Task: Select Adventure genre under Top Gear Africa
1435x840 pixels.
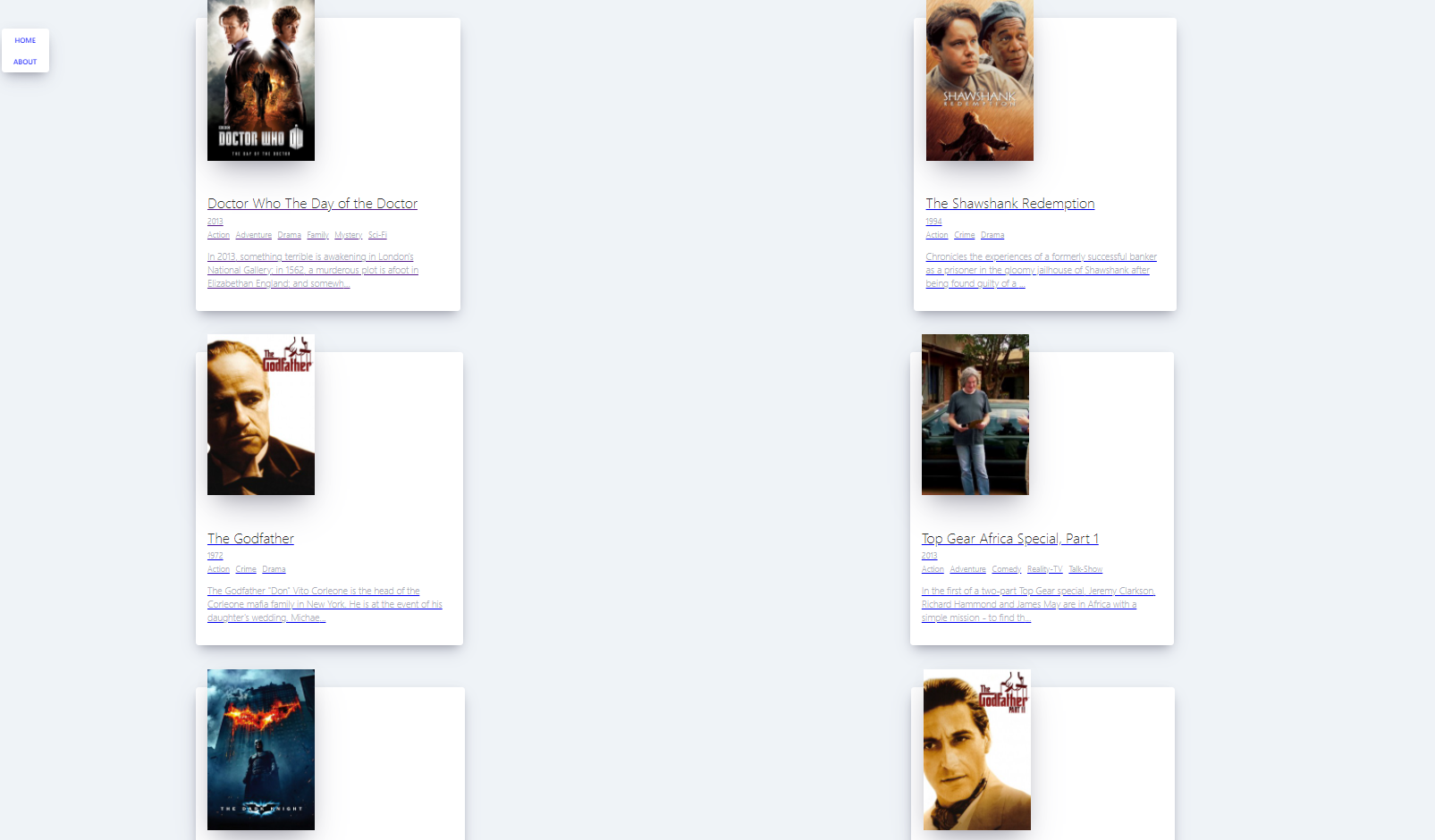Action: [968, 569]
